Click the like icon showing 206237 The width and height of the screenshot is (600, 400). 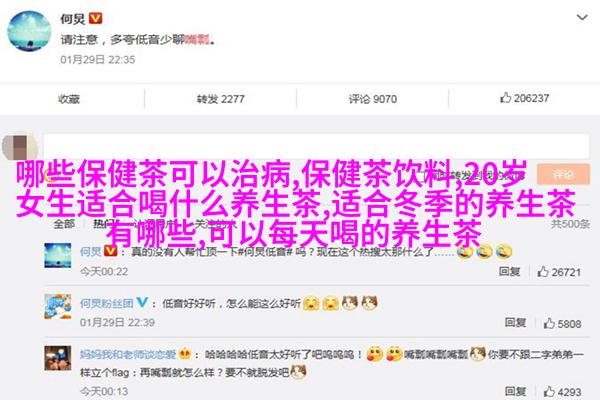505,98
